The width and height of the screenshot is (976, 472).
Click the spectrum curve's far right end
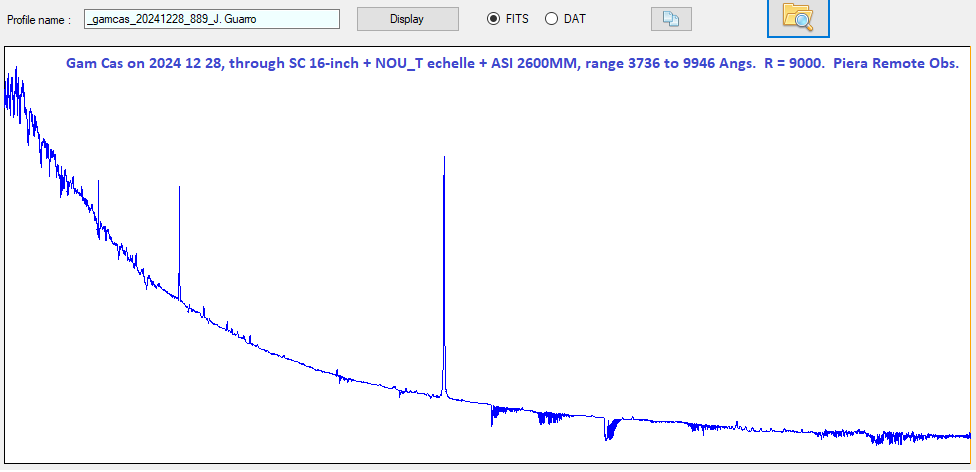[968, 435]
